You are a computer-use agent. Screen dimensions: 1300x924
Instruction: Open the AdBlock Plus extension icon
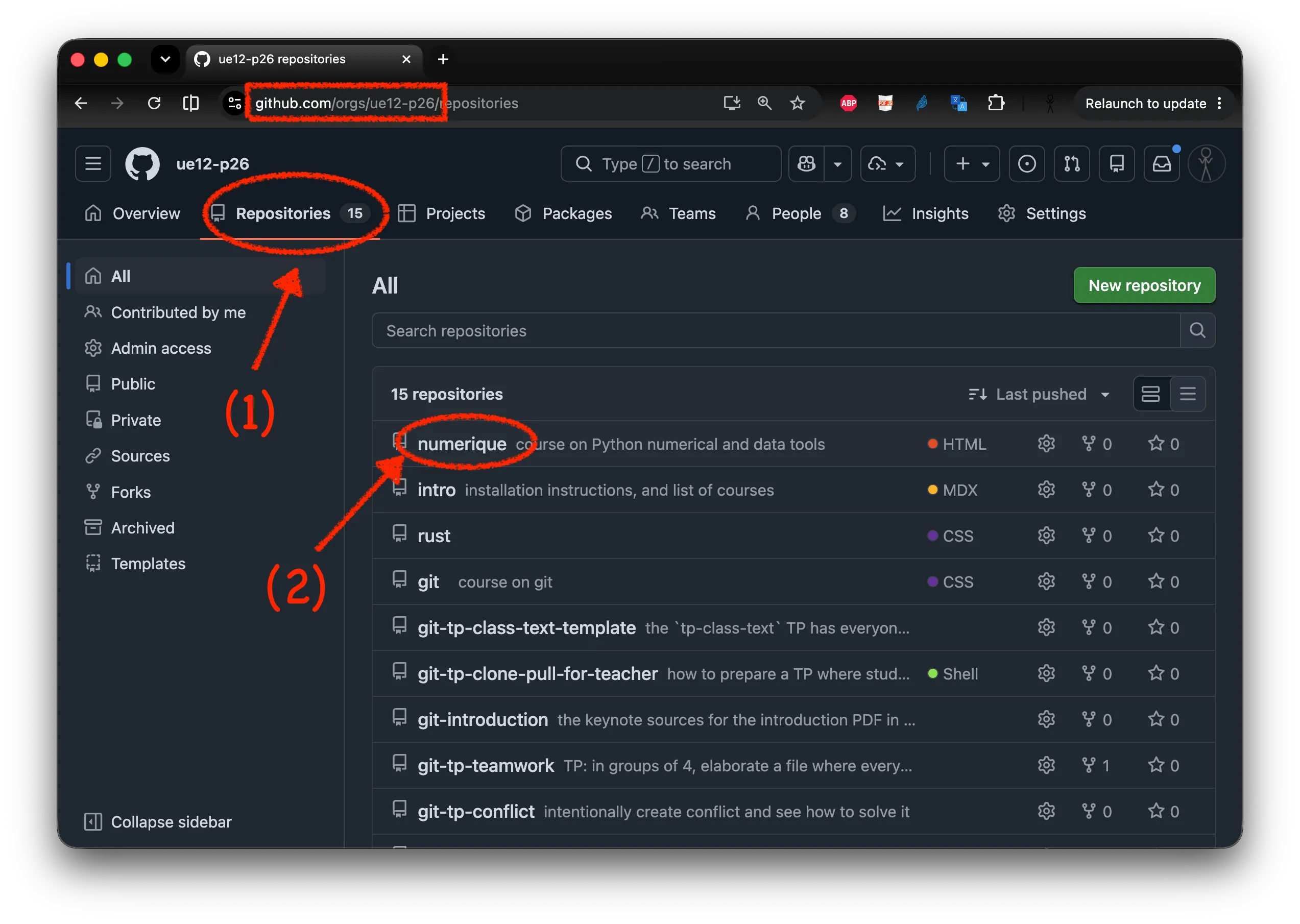point(848,103)
